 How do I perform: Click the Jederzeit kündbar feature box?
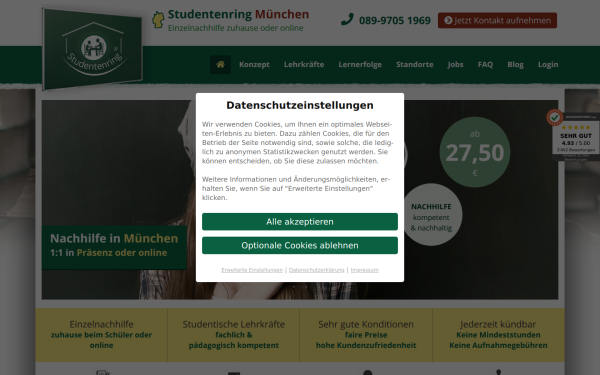[x=498, y=335]
